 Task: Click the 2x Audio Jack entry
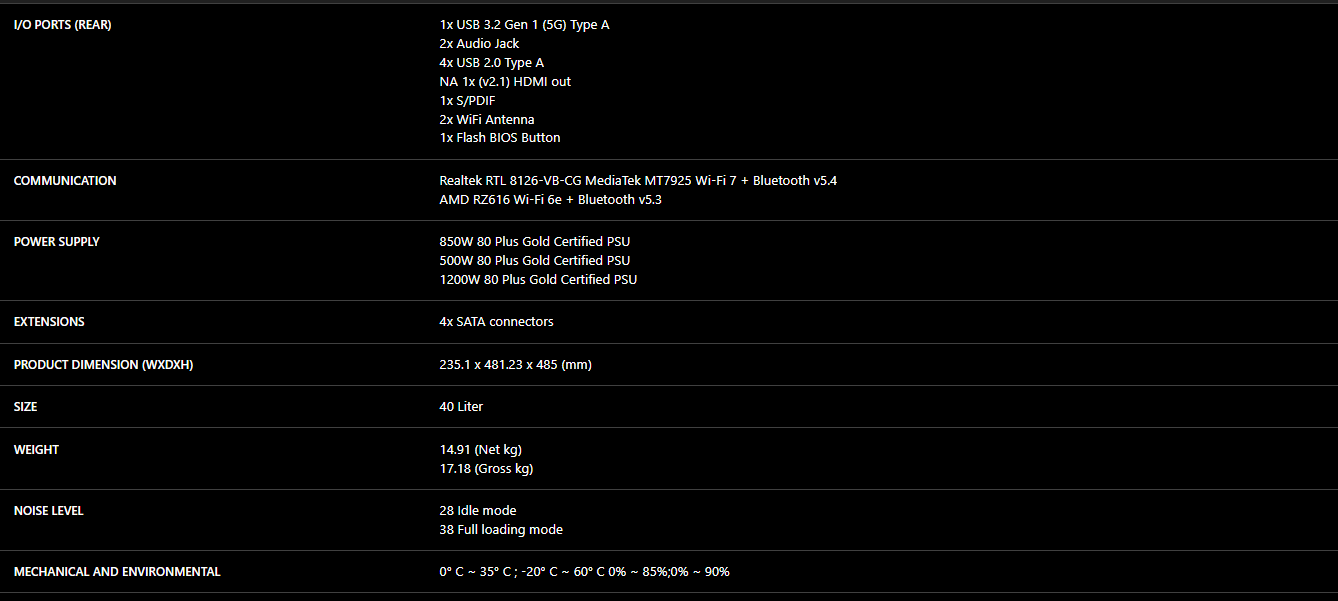coord(479,44)
